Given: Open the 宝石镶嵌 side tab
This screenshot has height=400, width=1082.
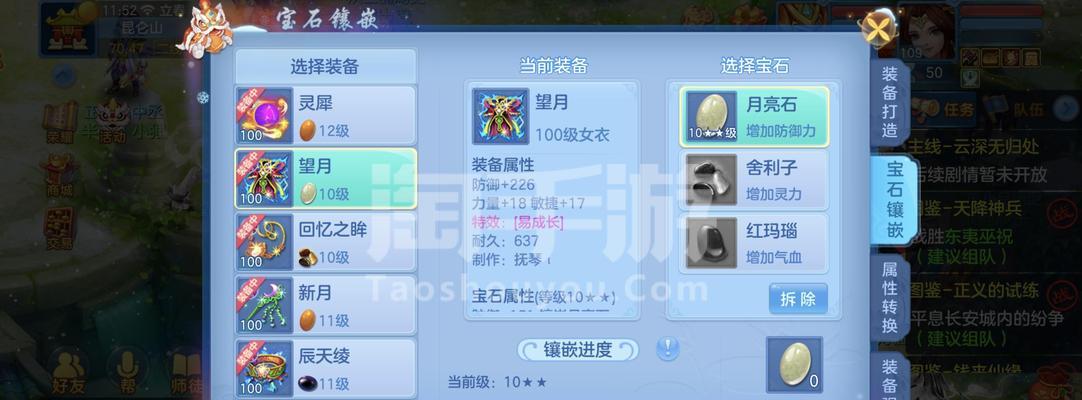Looking at the screenshot, I should coord(894,201).
